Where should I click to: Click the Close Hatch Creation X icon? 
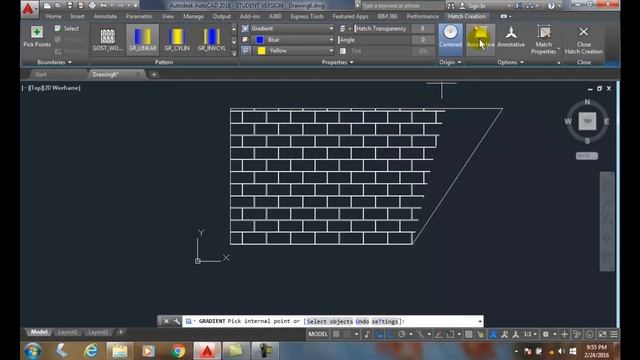coord(584,32)
